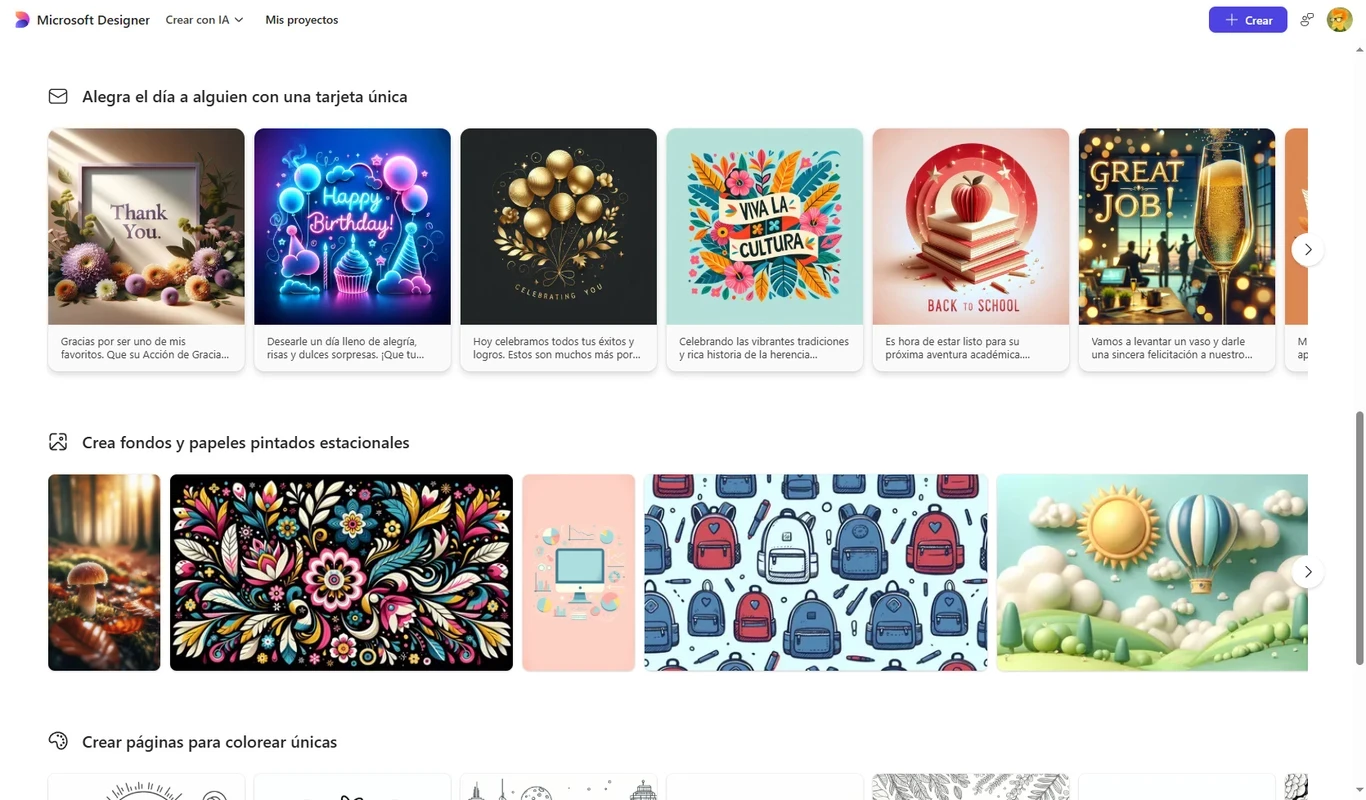The width and height of the screenshot is (1366, 800).
Task: Open the gold balloons Celebrating You card
Action: point(558,250)
